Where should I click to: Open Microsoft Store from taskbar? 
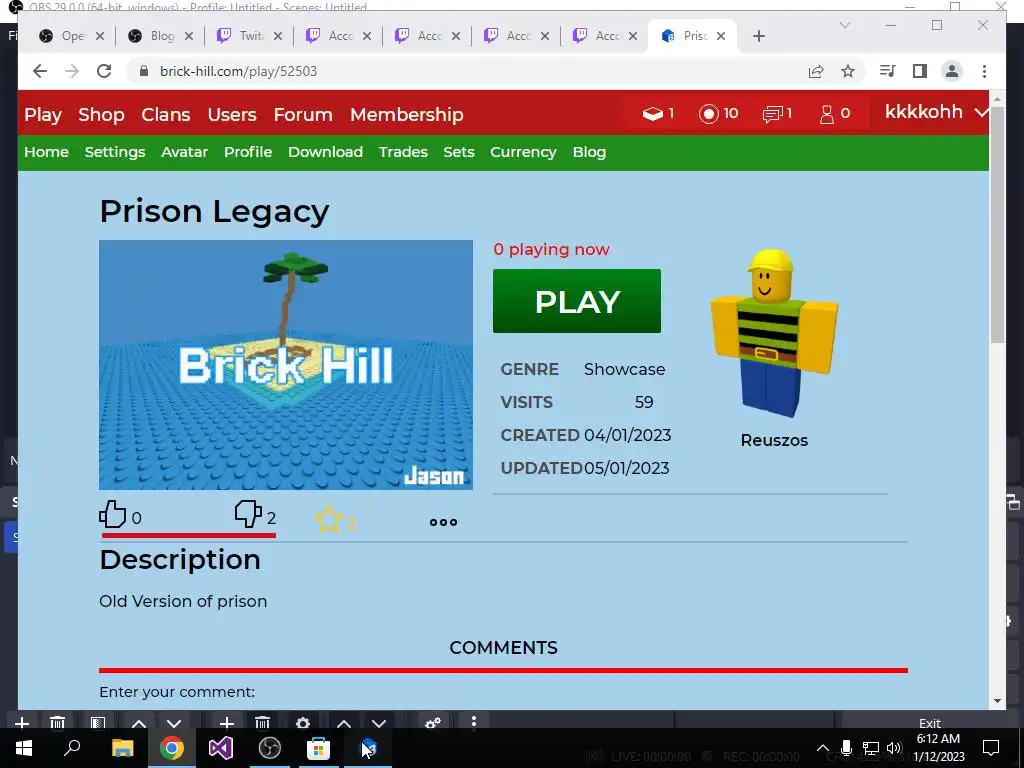319,748
